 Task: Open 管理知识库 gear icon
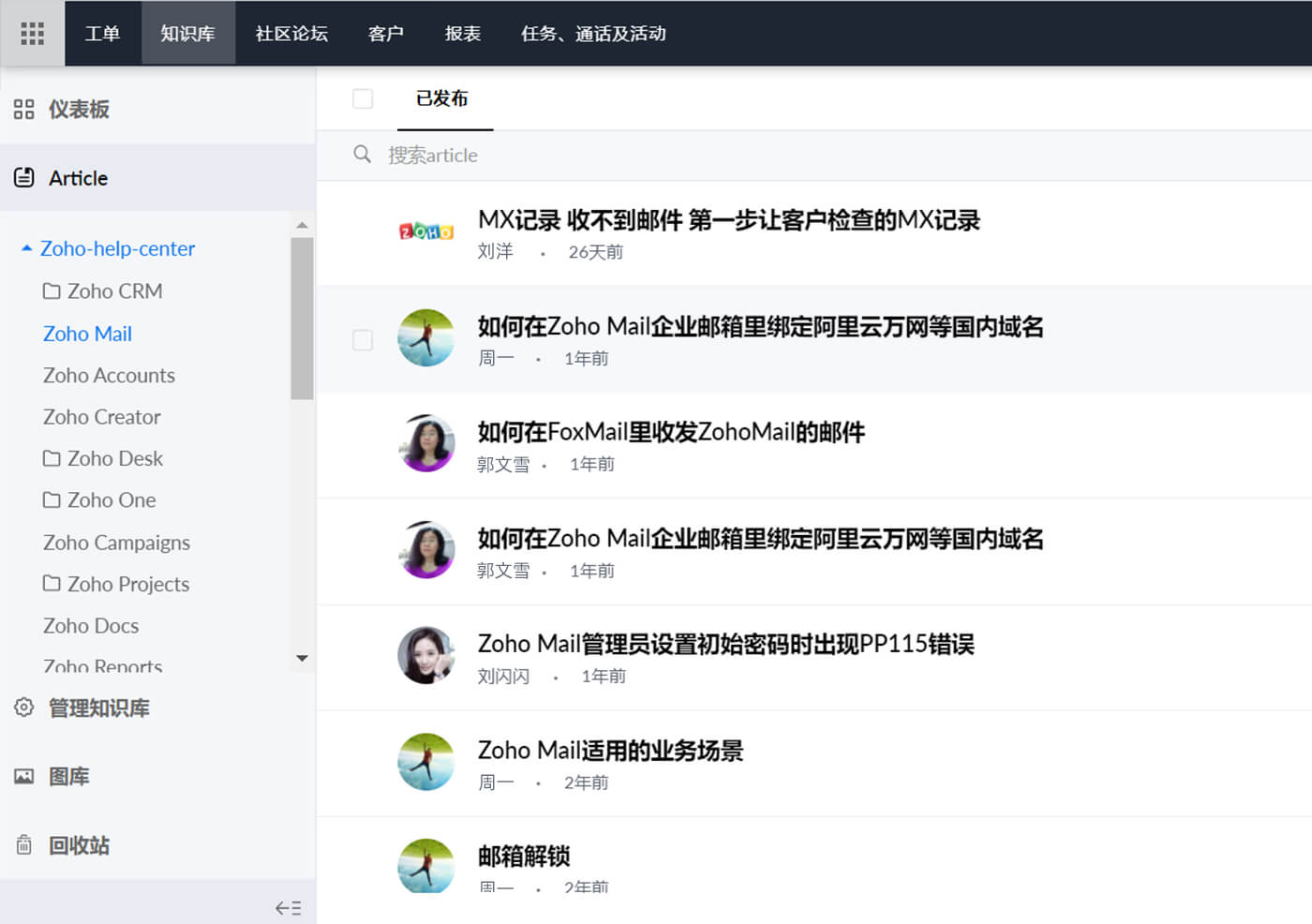coord(24,708)
